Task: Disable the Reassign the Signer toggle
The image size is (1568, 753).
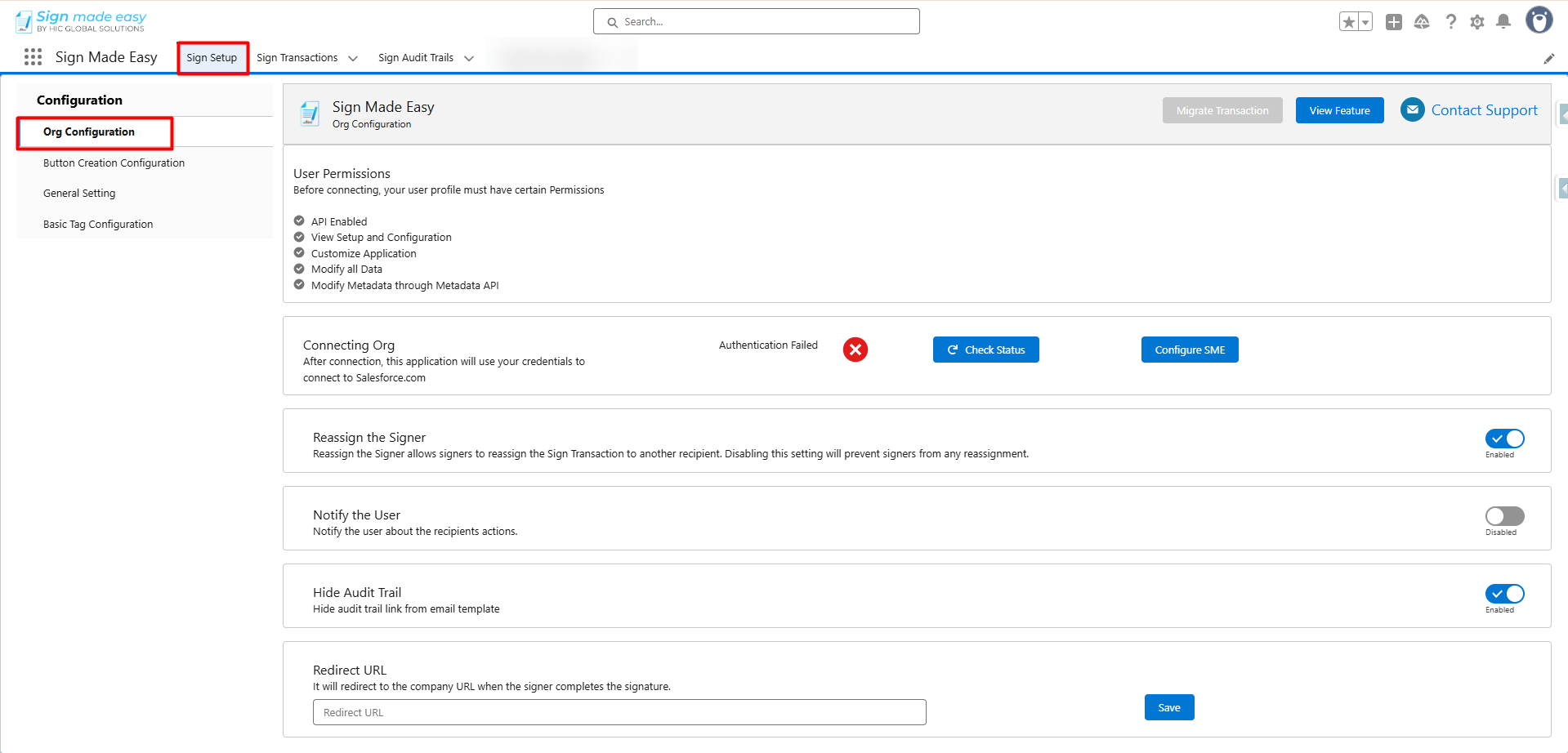Action: (1504, 439)
